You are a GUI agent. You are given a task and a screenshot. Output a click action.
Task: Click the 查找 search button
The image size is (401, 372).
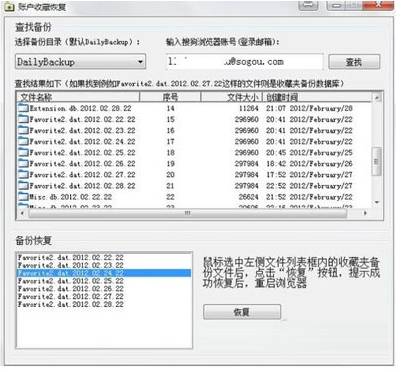click(x=354, y=62)
